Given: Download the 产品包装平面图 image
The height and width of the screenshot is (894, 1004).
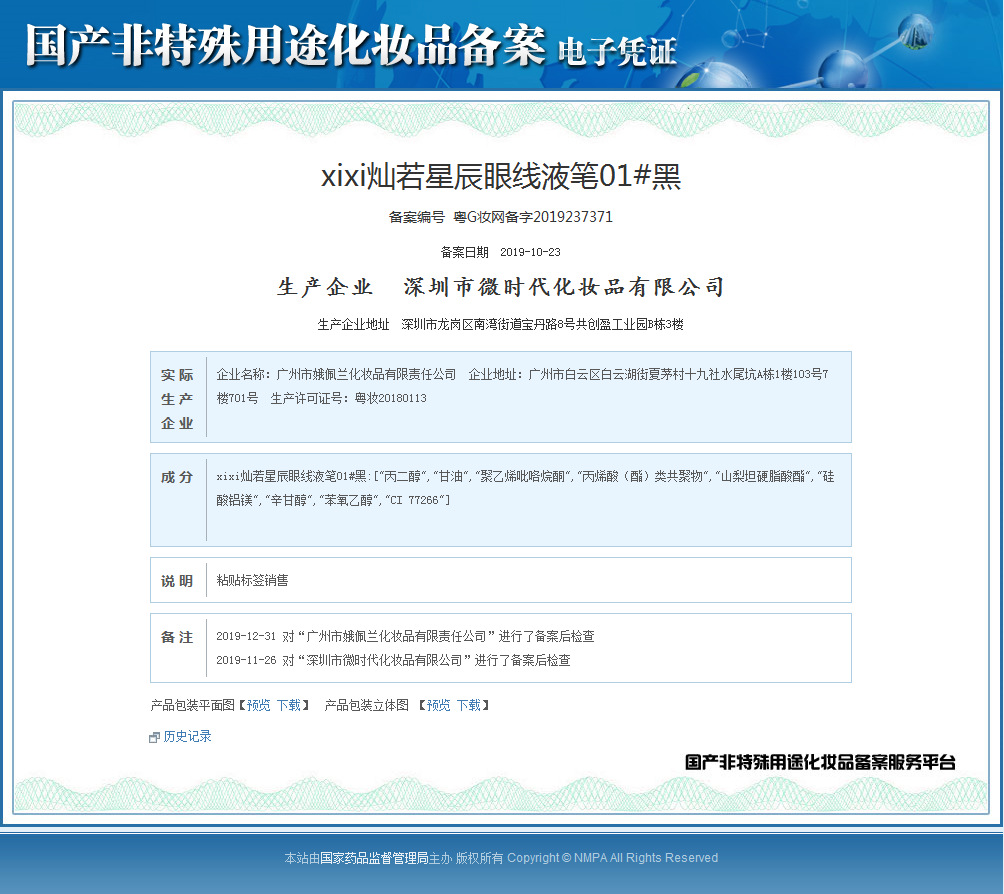Looking at the screenshot, I should pyautogui.click(x=289, y=705).
